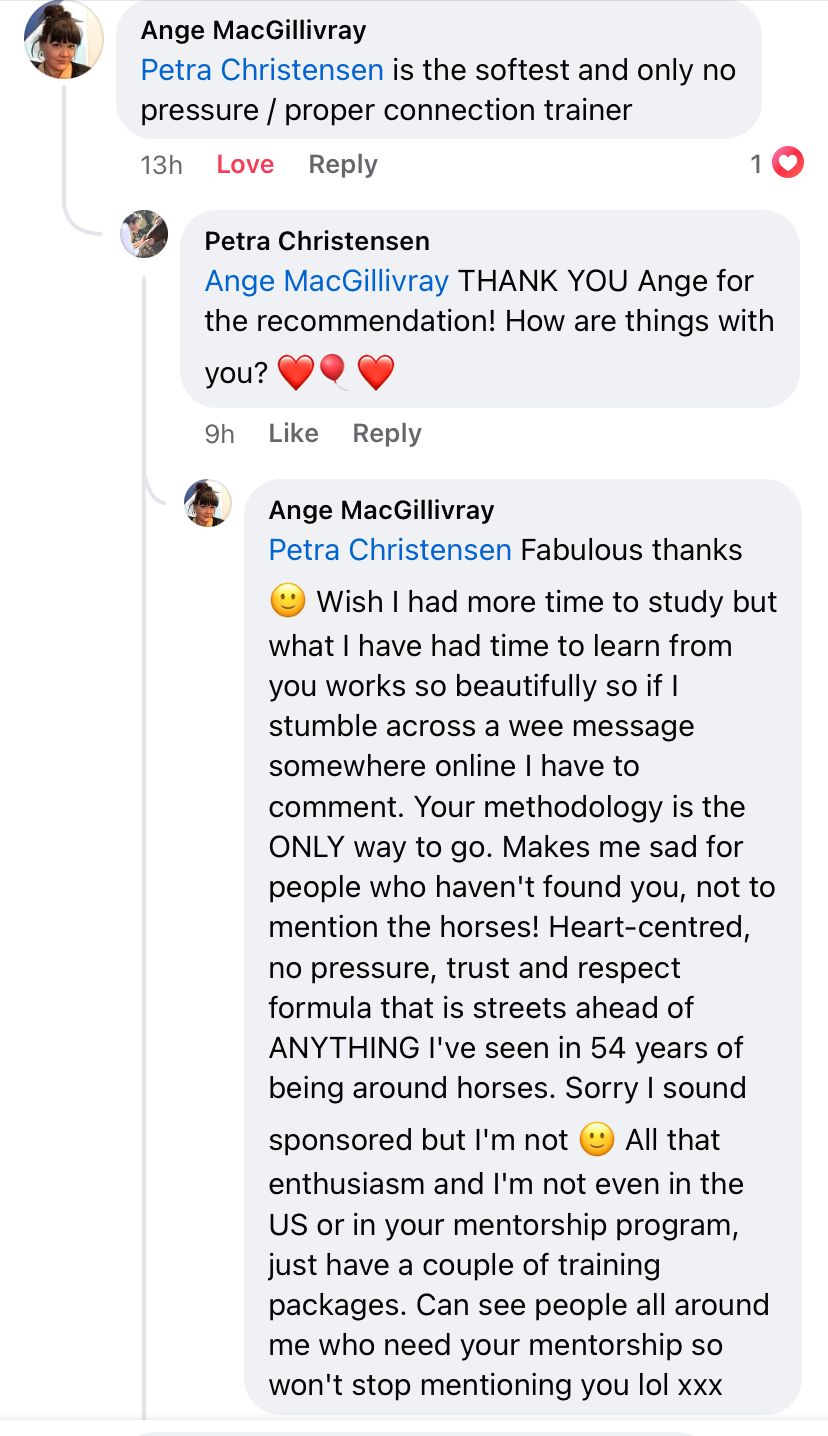Click the Ange MacGillivray author name at top
This screenshot has height=1436, width=828.
coord(253,30)
